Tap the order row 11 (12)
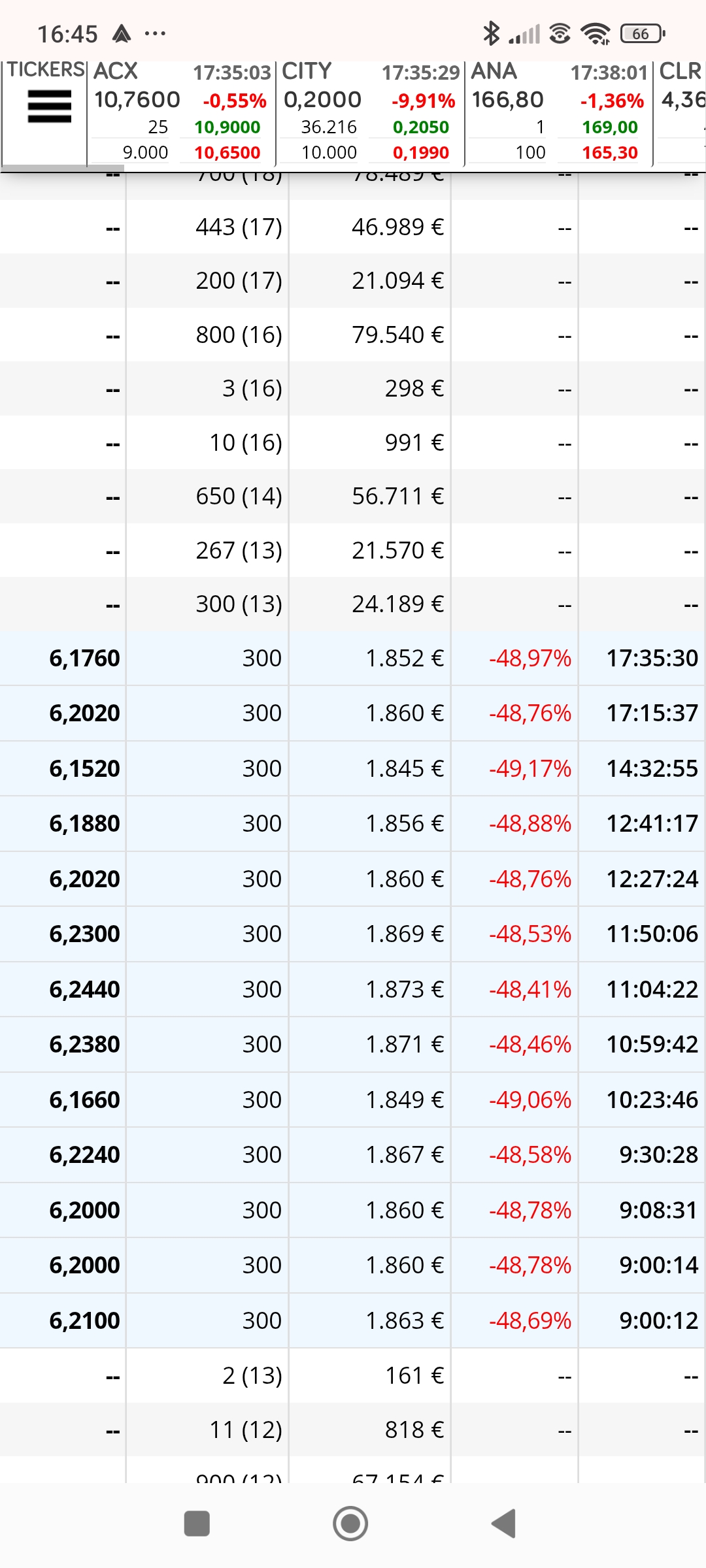The width and height of the screenshot is (706, 1568). (x=353, y=1430)
